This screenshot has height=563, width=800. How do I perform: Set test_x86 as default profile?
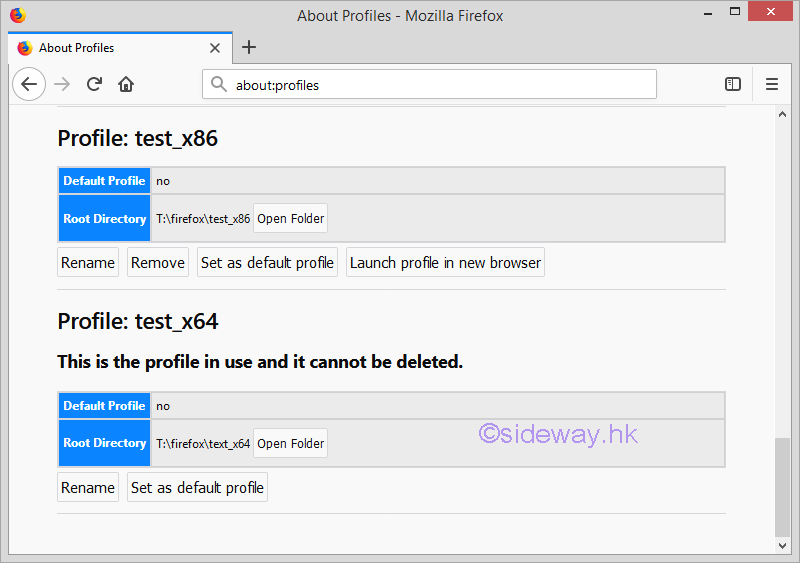click(267, 263)
